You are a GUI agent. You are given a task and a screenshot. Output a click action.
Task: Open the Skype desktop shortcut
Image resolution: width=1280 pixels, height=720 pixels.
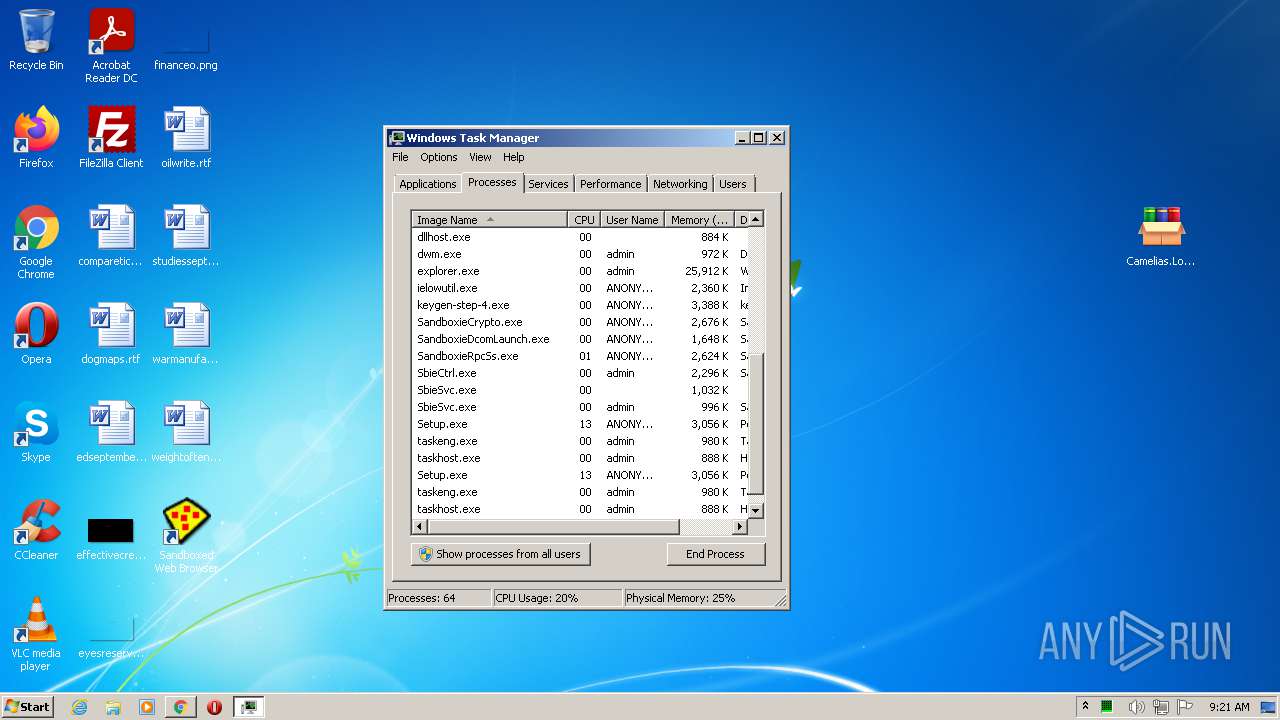coord(36,432)
